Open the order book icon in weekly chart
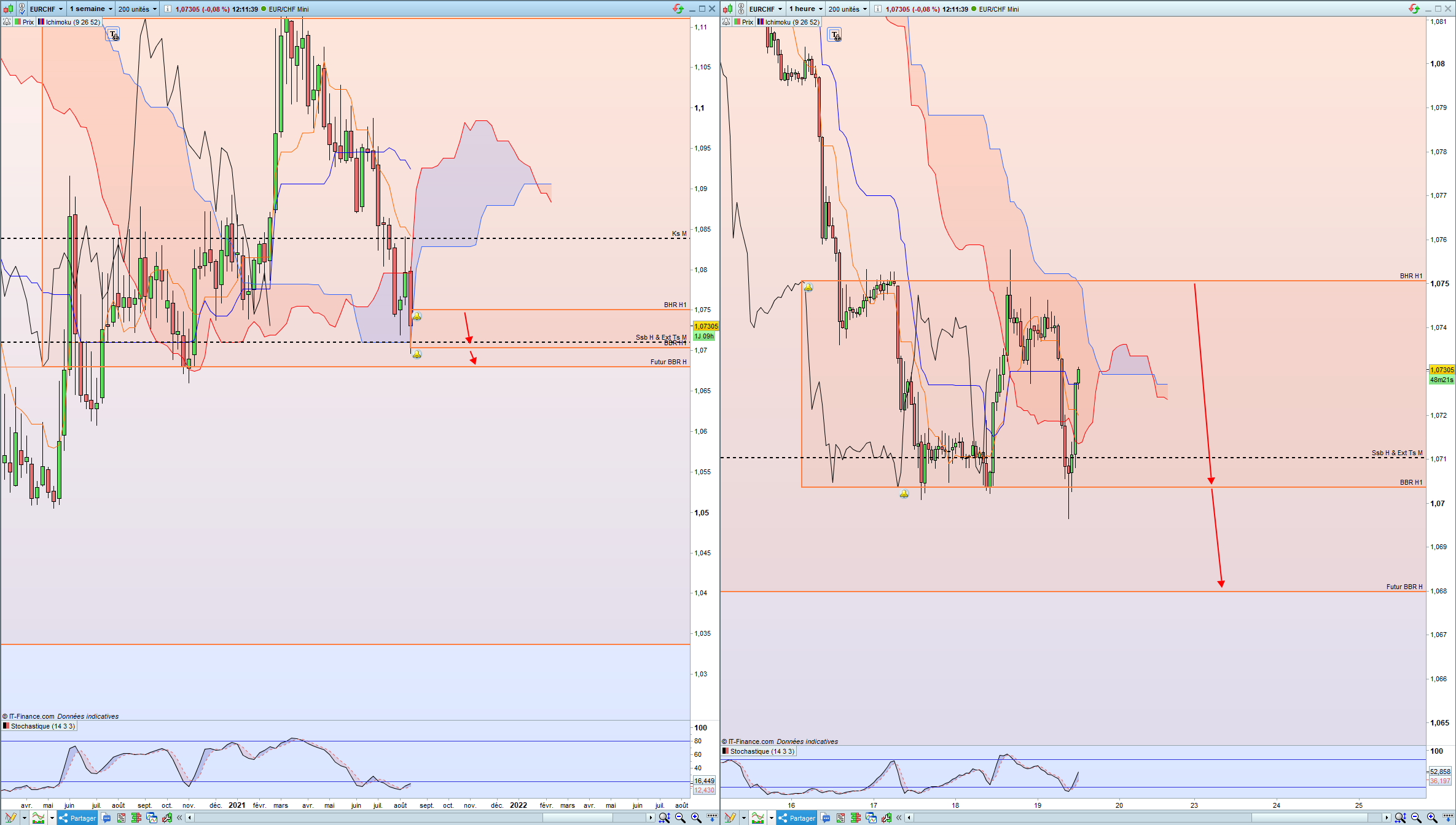 (136, 818)
